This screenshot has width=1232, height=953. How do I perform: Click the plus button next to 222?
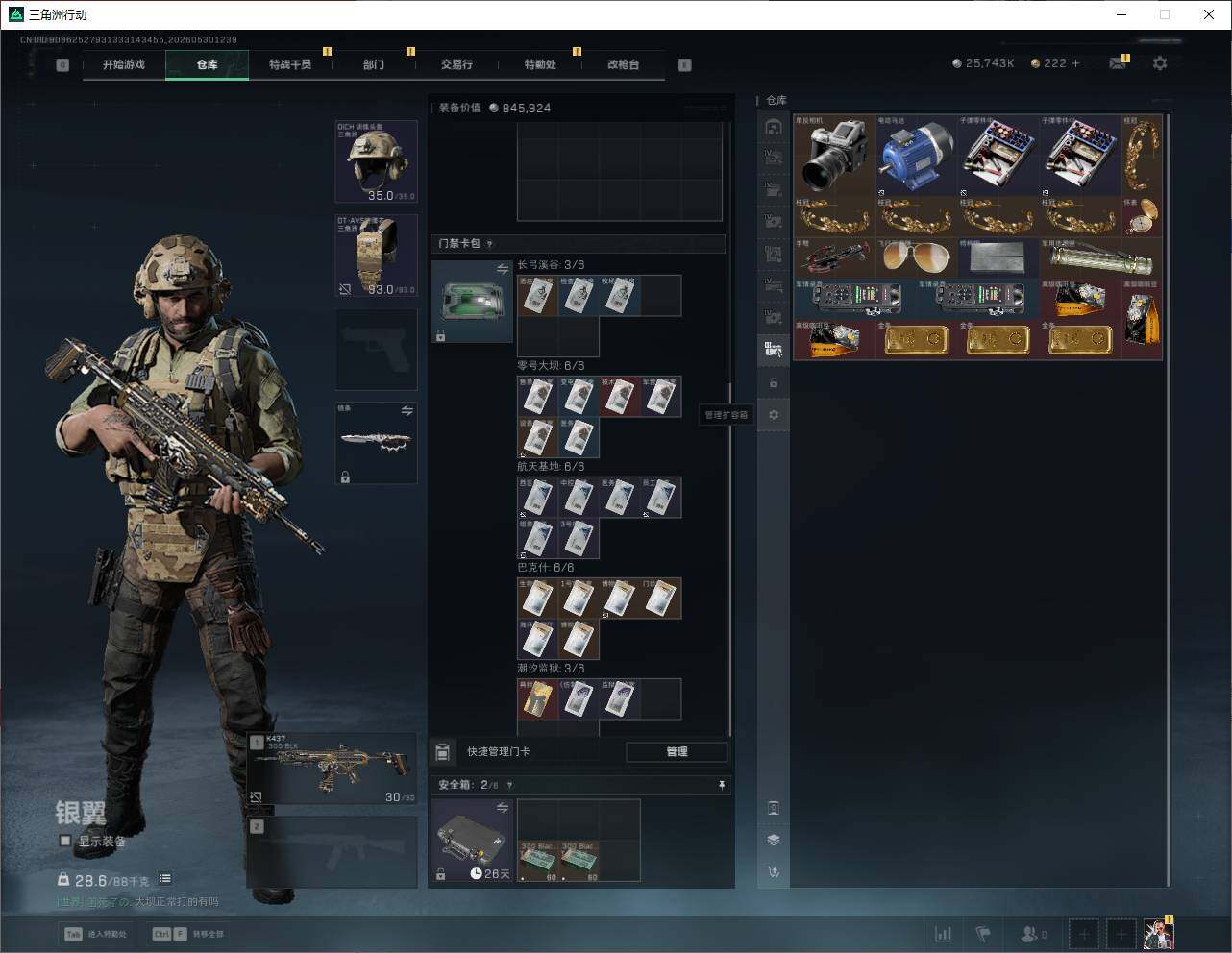point(1076,63)
